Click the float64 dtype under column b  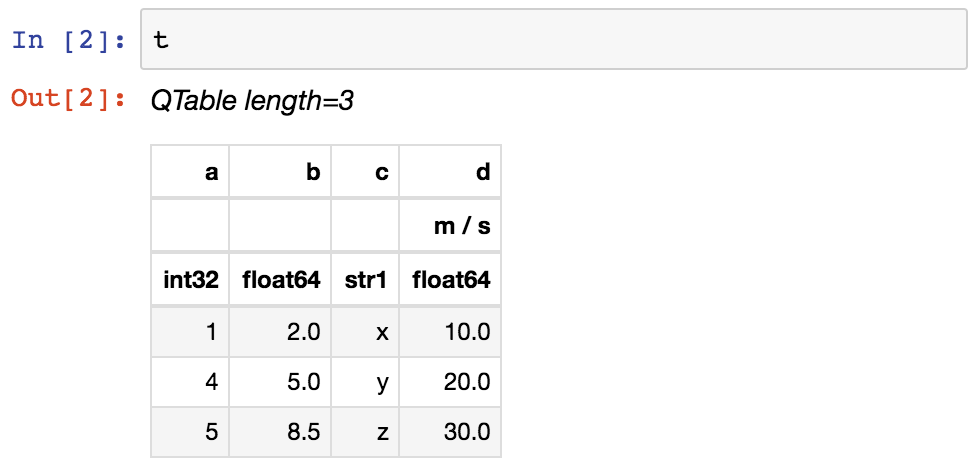tap(281, 281)
